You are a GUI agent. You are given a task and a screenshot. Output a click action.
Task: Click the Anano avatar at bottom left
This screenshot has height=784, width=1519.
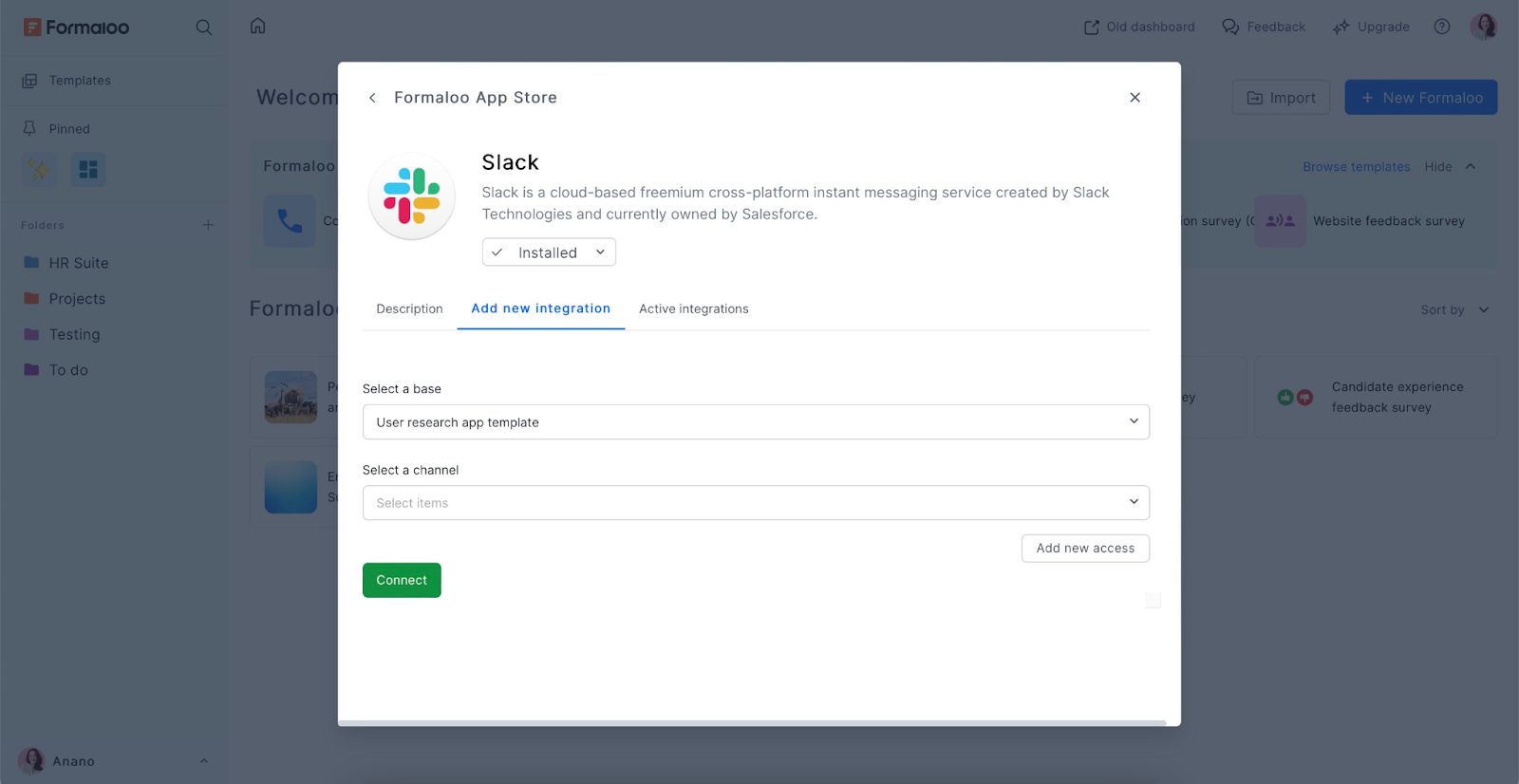[x=32, y=760]
